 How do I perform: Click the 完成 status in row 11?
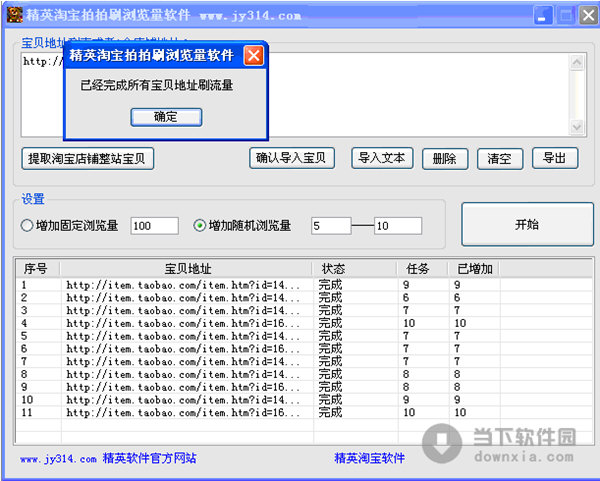tap(330, 413)
